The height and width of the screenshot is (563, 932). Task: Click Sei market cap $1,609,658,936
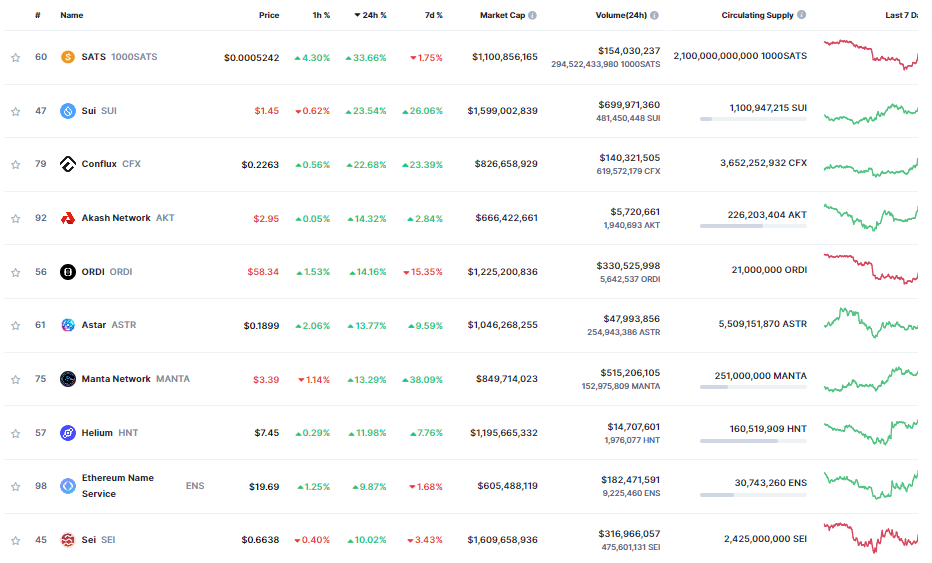502,540
